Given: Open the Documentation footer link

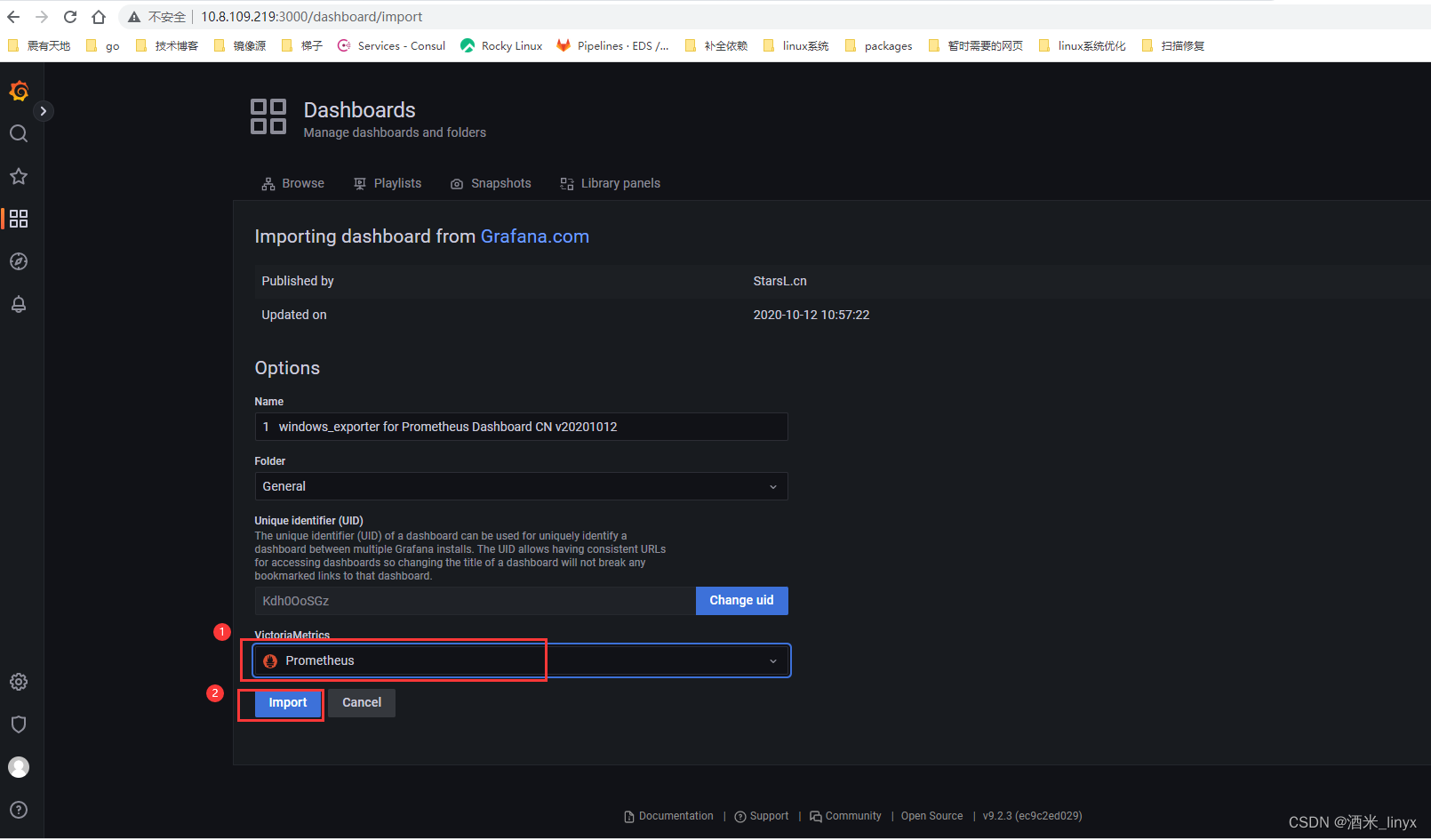Looking at the screenshot, I should coord(669,816).
